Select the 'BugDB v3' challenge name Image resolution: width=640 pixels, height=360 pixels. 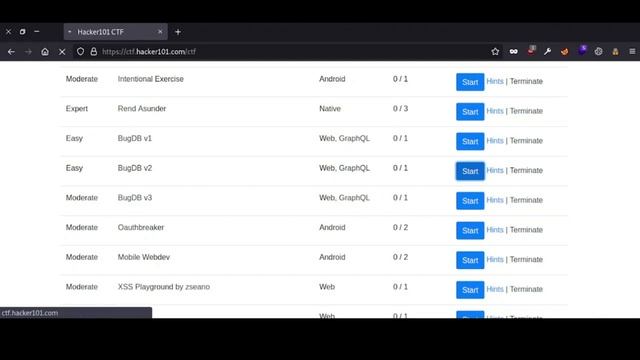135,198
